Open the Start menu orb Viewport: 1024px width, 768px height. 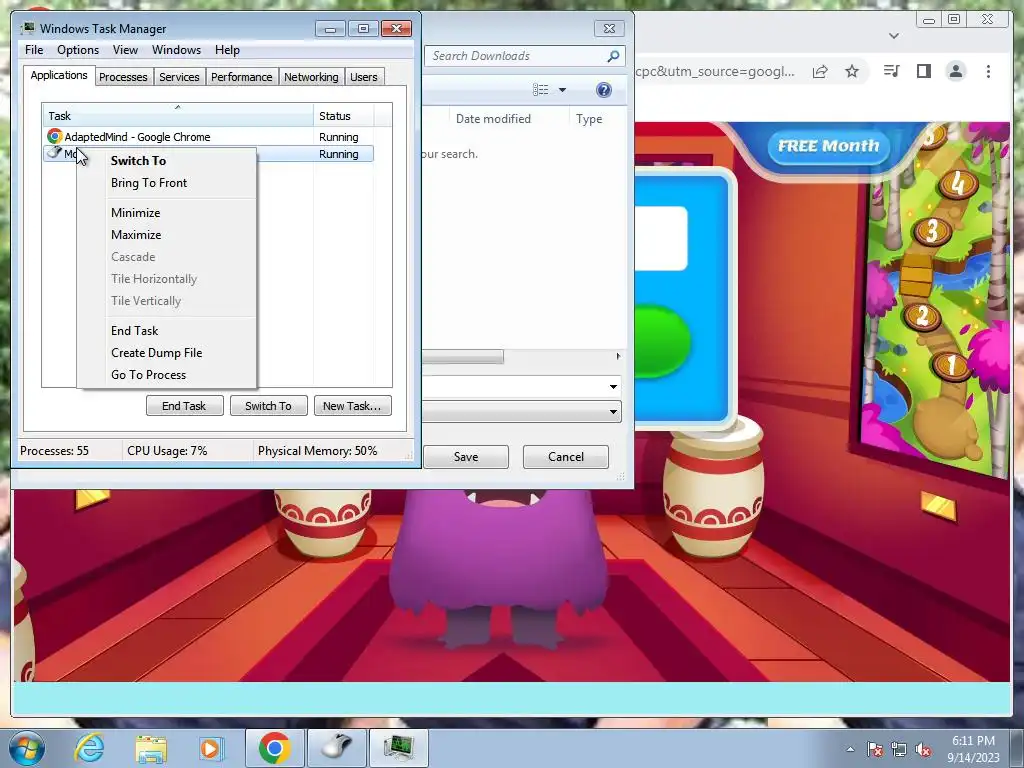[x=27, y=748]
